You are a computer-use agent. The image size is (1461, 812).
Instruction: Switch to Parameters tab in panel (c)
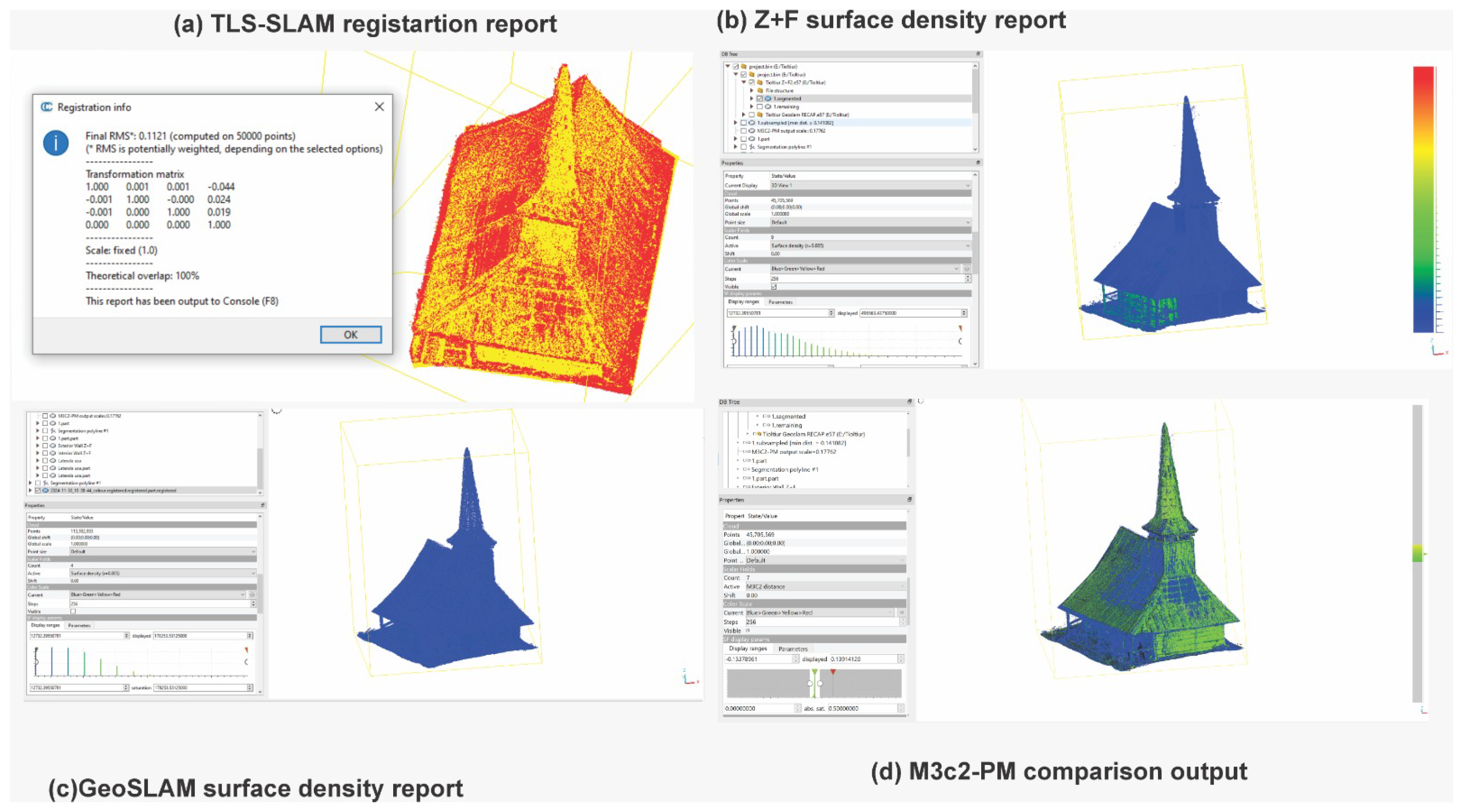pyautogui.click(x=79, y=626)
